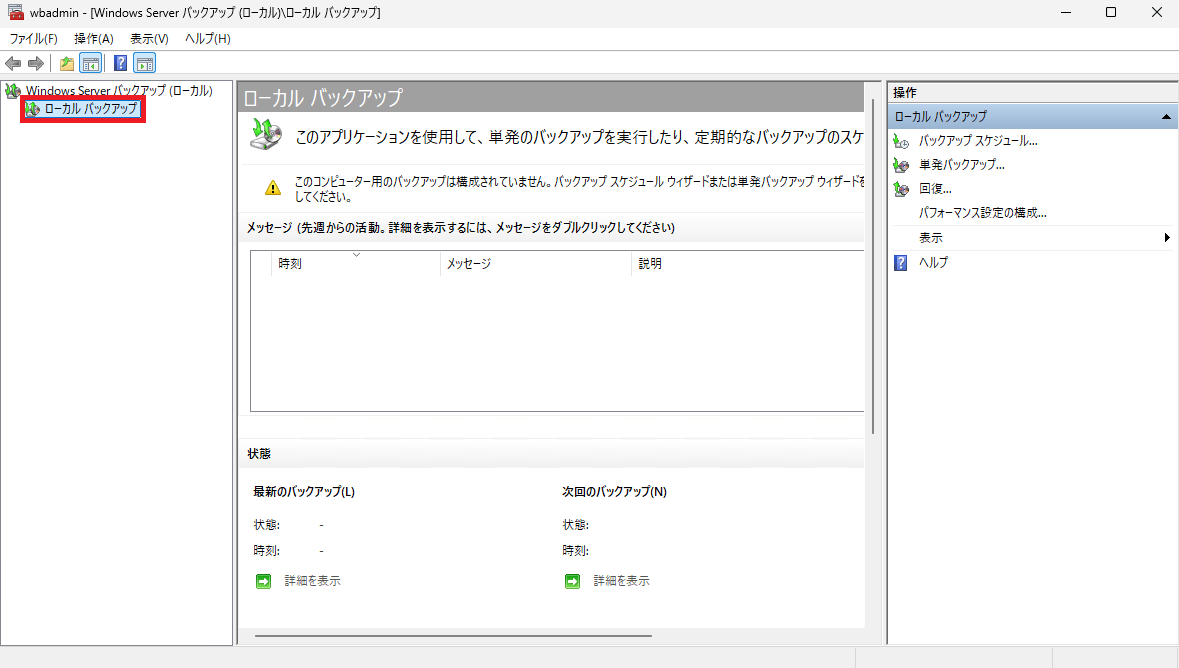Sort by the メッセージ column header
This screenshot has width=1179, height=668.
(x=535, y=264)
